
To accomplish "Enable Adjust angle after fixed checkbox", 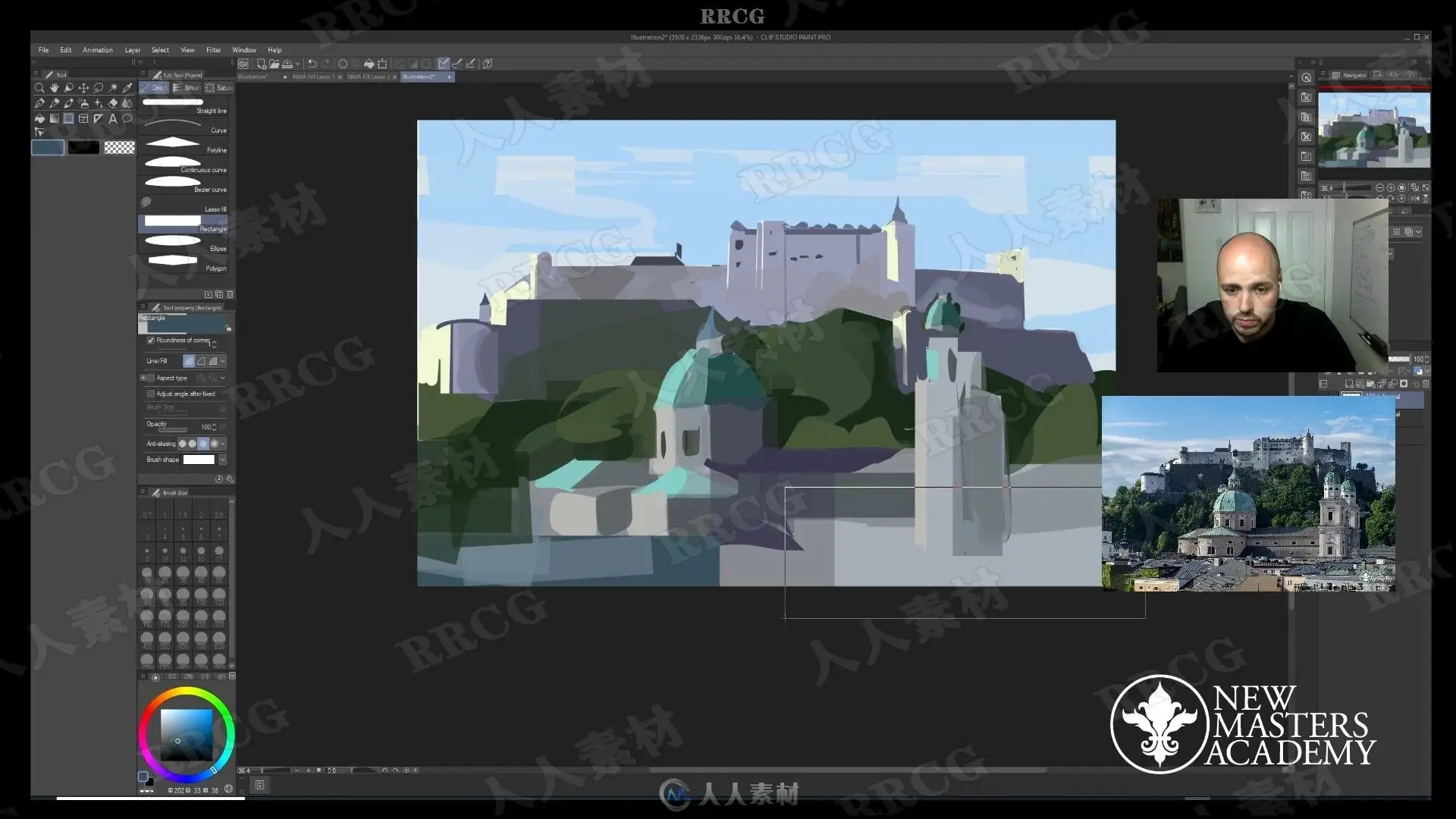I will (x=151, y=394).
